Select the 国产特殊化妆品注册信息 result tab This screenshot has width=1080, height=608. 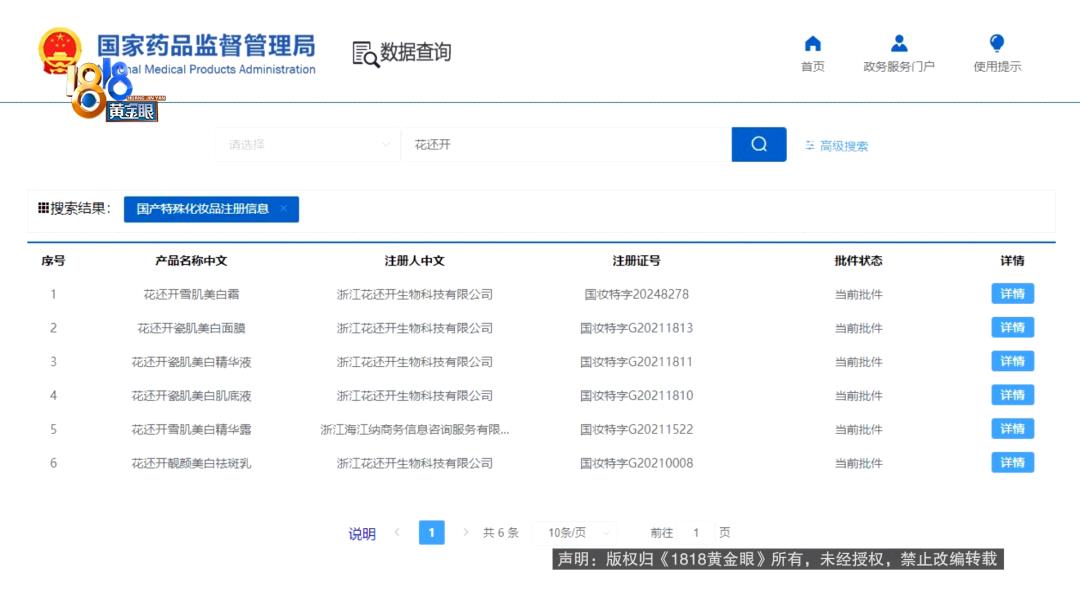coord(211,209)
